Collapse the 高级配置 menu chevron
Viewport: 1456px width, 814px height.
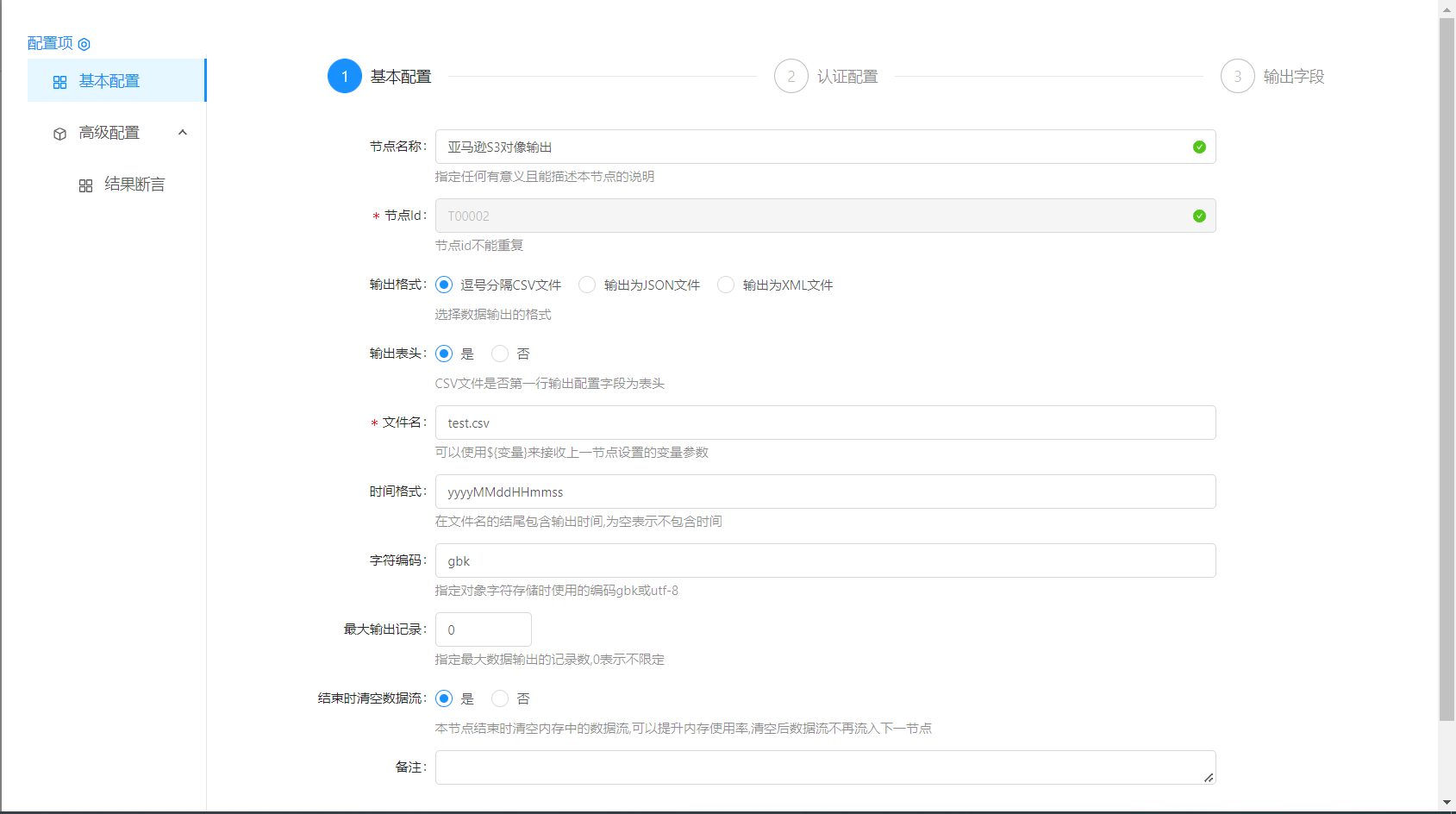(x=183, y=133)
